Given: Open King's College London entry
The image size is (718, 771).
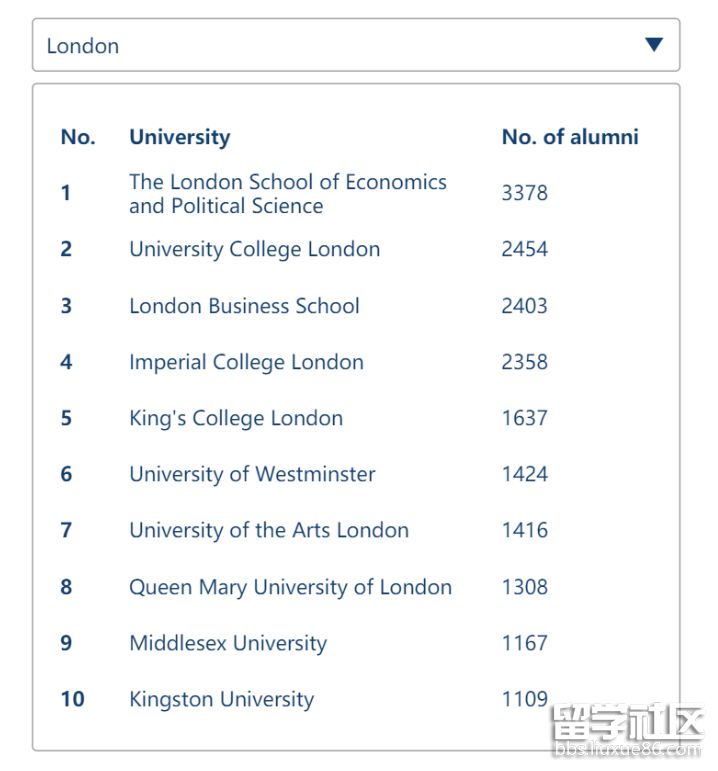Looking at the screenshot, I should click(x=236, y=418).
